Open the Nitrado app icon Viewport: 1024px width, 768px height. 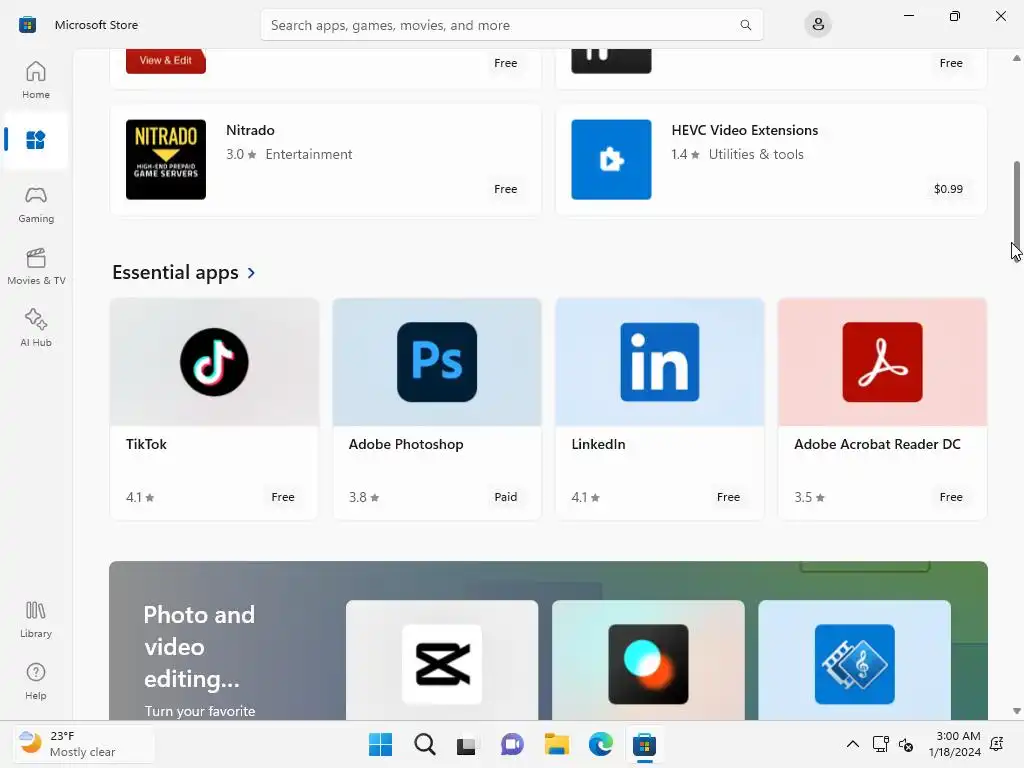pos(166,159)
